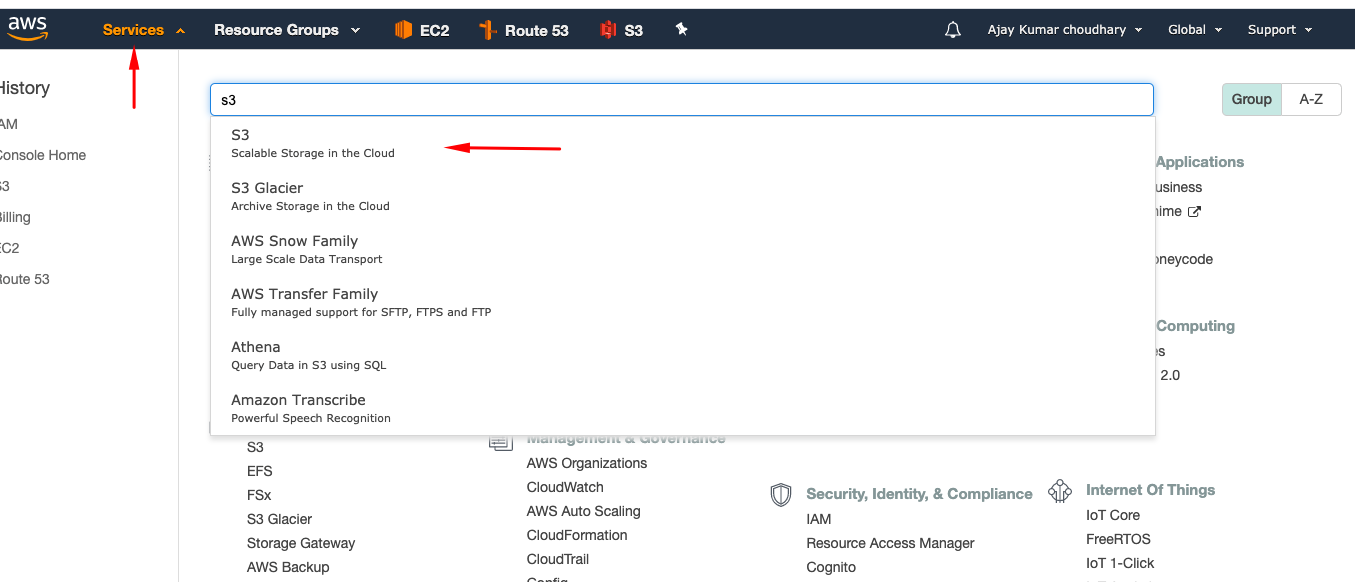The width and height of the screenshot is (1355, 582).
Task: Open IAM under Security, Identity, & Compliance
Action: click(x=819, y=519)
